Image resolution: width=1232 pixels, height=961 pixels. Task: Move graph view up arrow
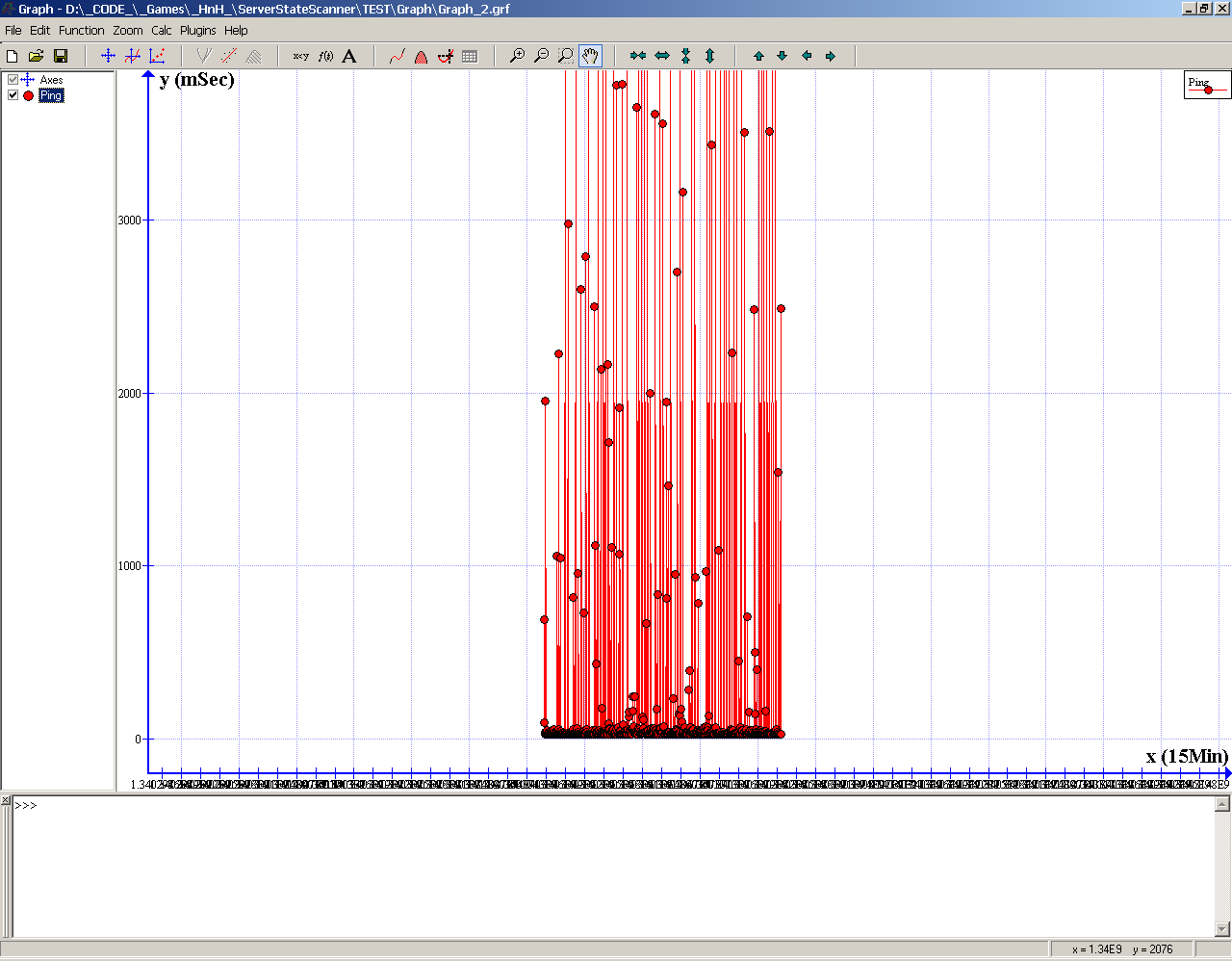click(x=758, y=56)
